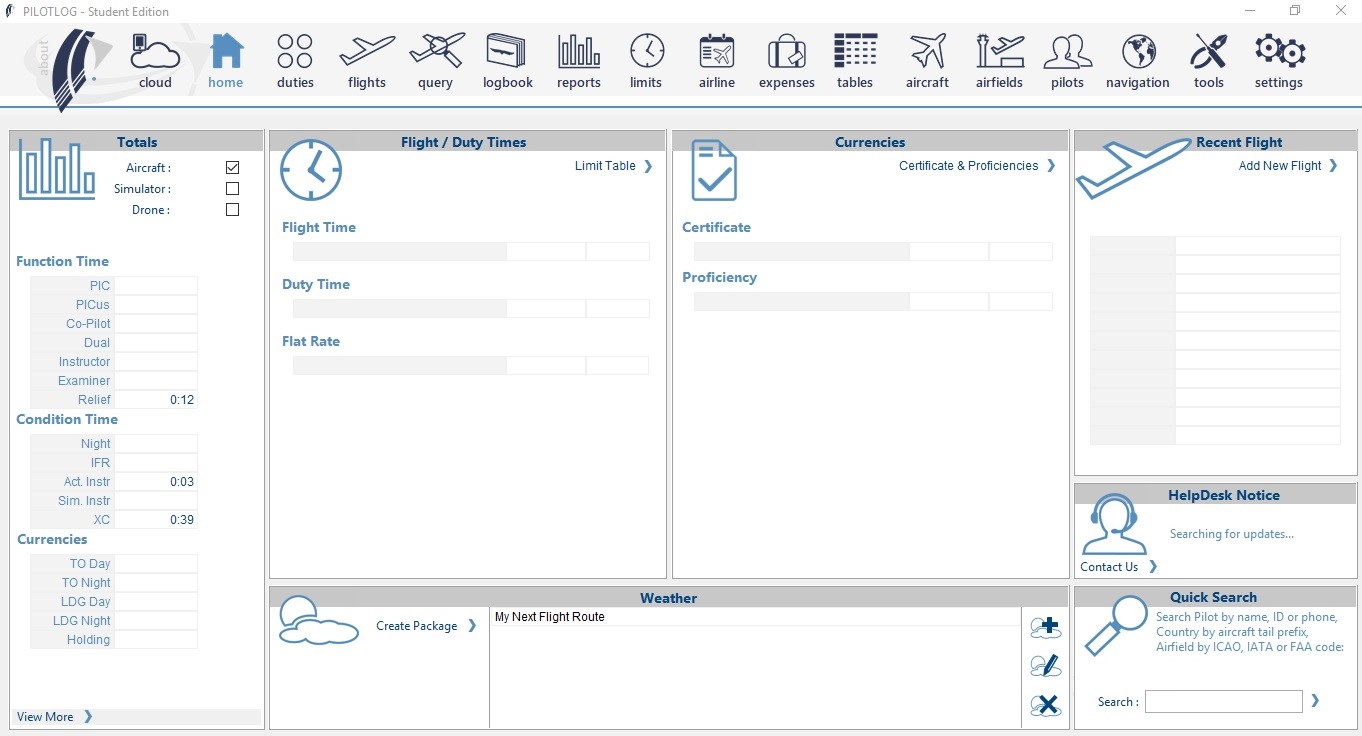This screenshot has height=736, width=1362.
Task: Type in the Quick Search field
Action: pyautogui.click(x=1222, y=701)
